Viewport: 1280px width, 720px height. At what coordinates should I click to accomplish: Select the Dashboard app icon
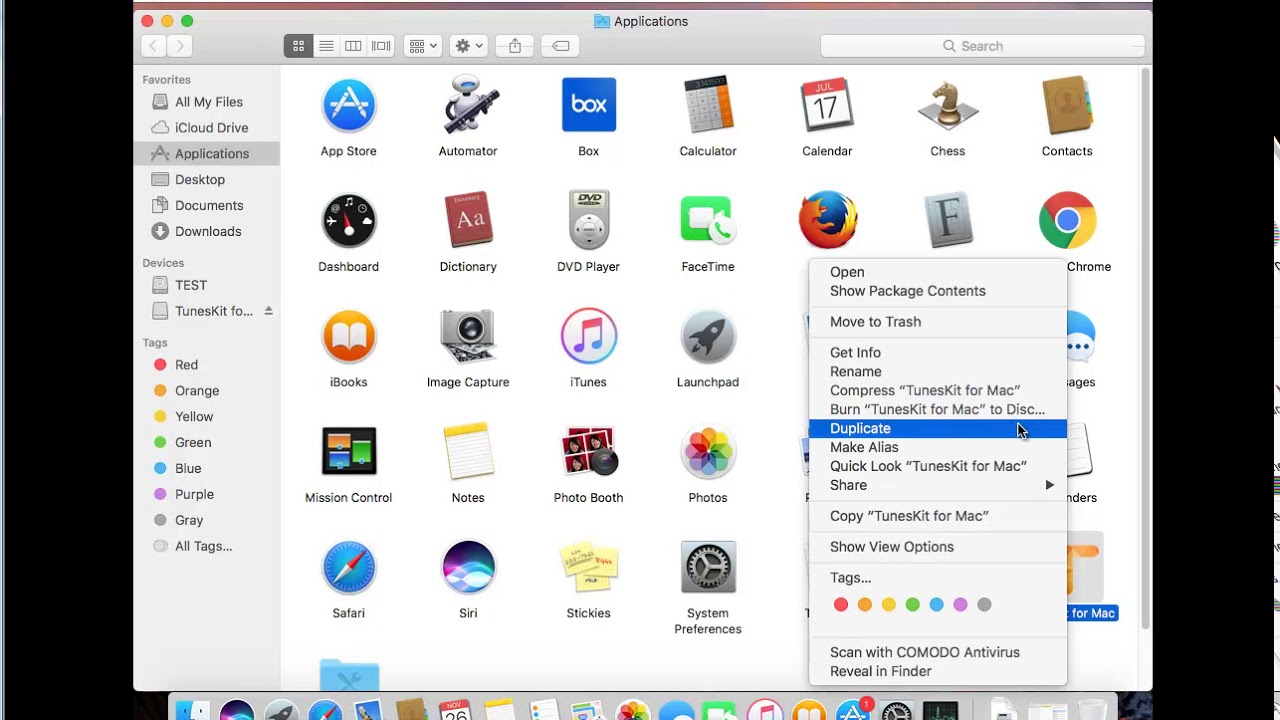point(348,220)
